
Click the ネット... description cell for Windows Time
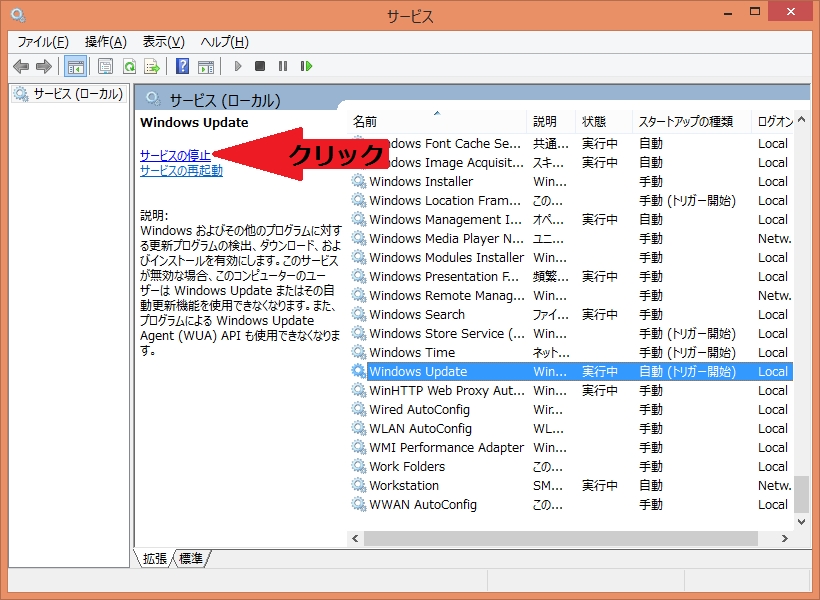tap(551, 353)
